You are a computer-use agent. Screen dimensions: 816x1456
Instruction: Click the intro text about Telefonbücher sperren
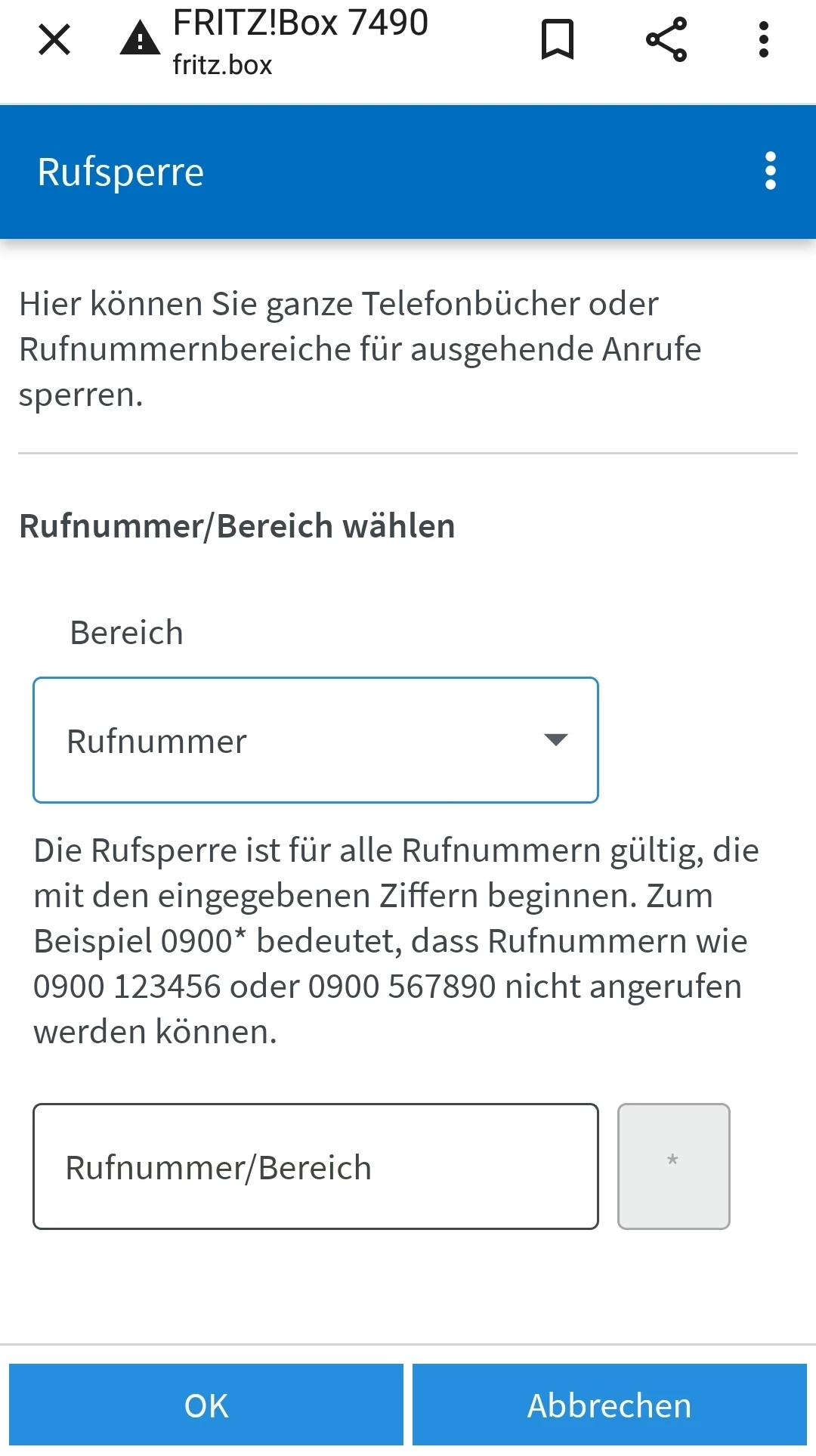[360, 349]
